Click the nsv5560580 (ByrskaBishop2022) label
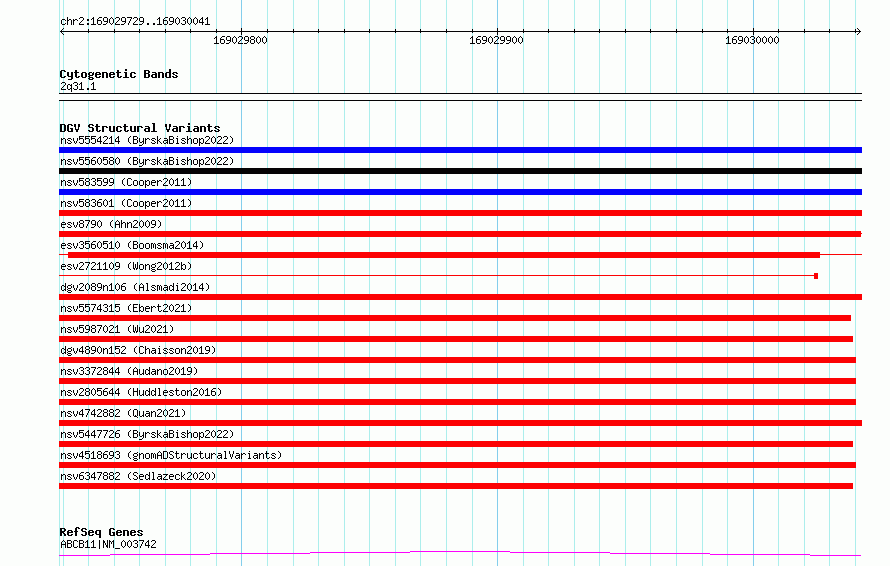This screenshot has height=566, width=890. tap(147, 161)
